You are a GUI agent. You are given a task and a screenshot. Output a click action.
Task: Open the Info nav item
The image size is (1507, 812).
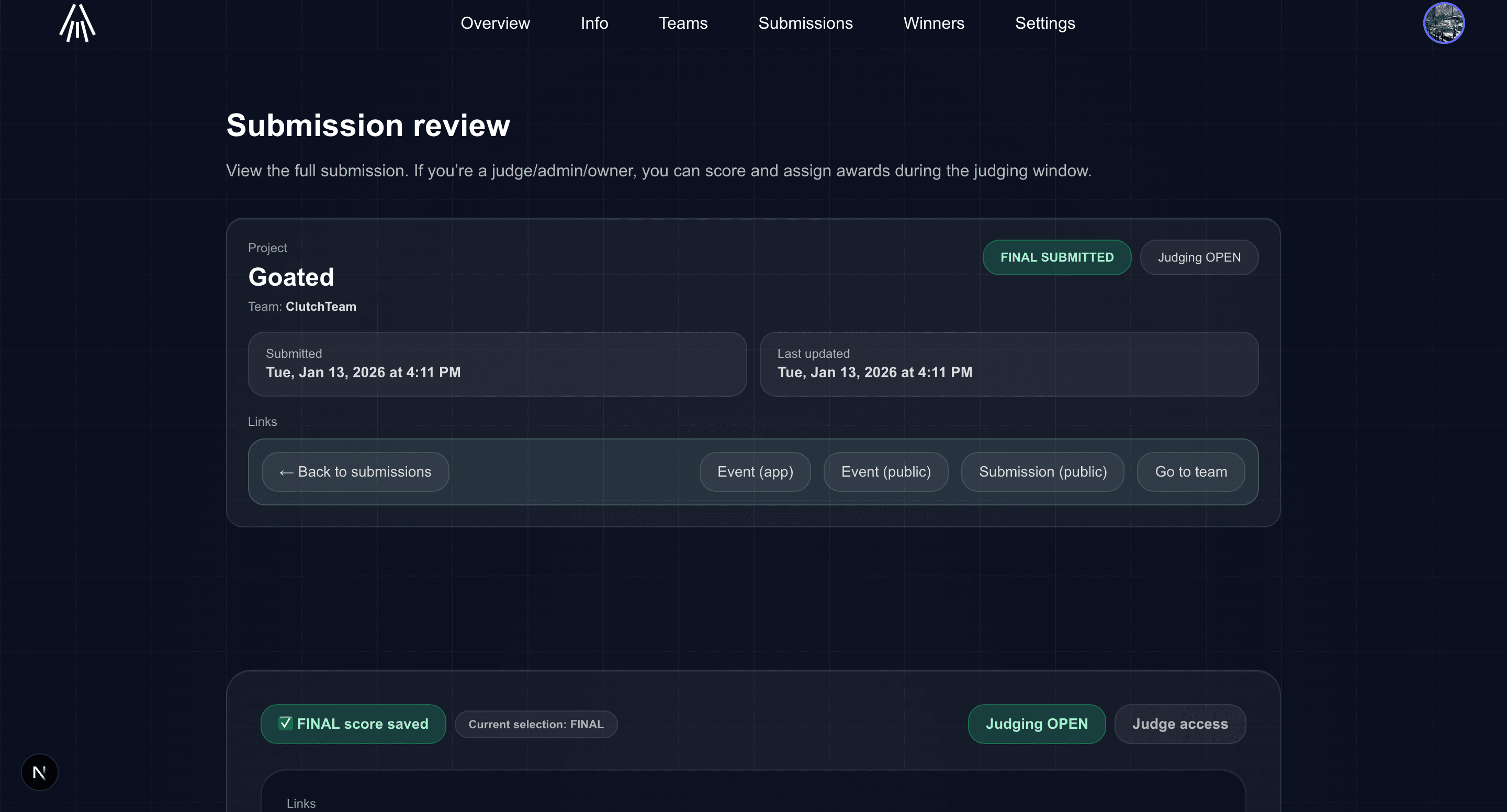tap(594, 23)
